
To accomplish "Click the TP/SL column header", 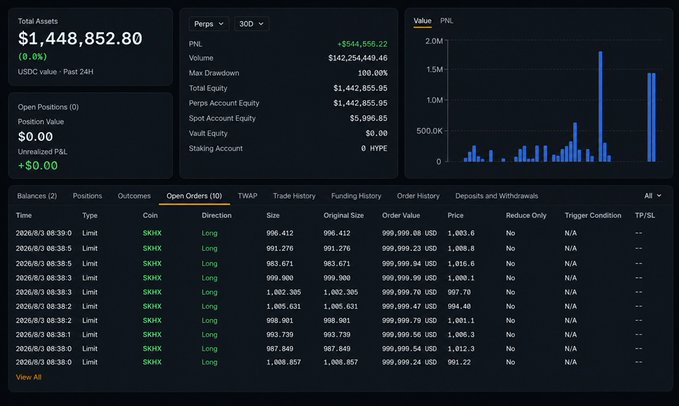I will click(x=645, y=215).
